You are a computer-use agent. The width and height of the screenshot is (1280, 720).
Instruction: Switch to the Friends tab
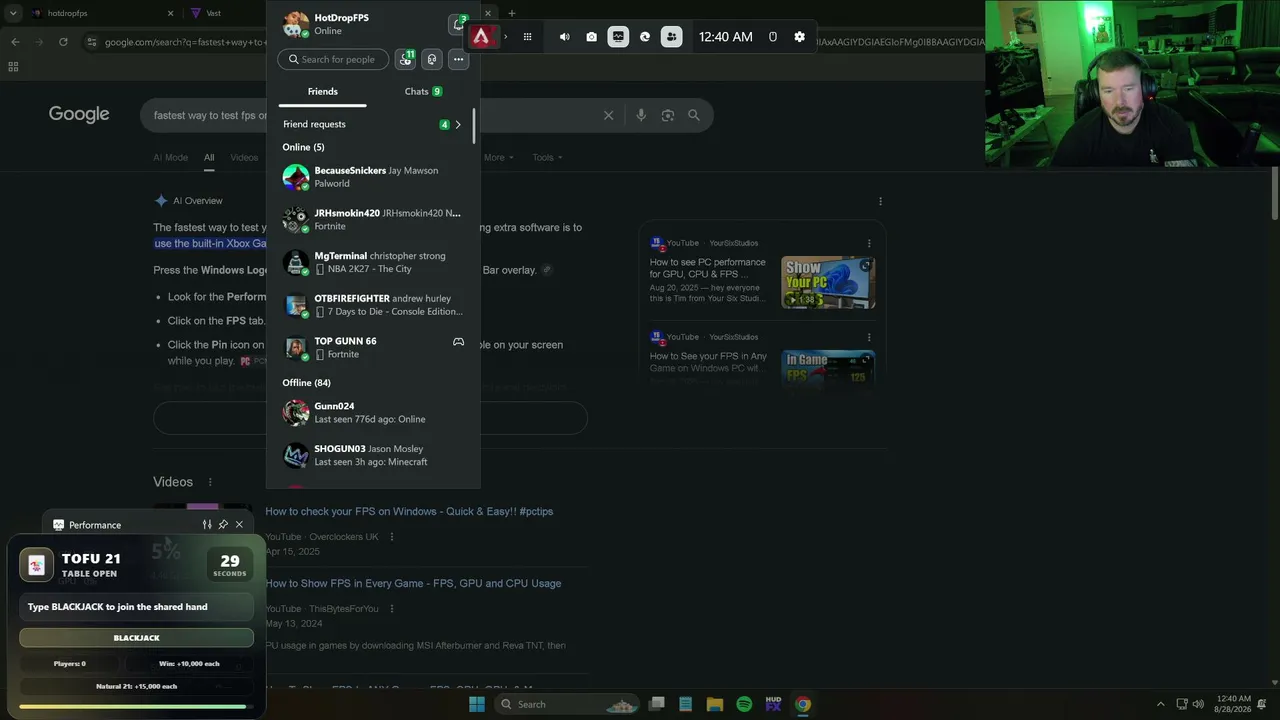[322, 92]
